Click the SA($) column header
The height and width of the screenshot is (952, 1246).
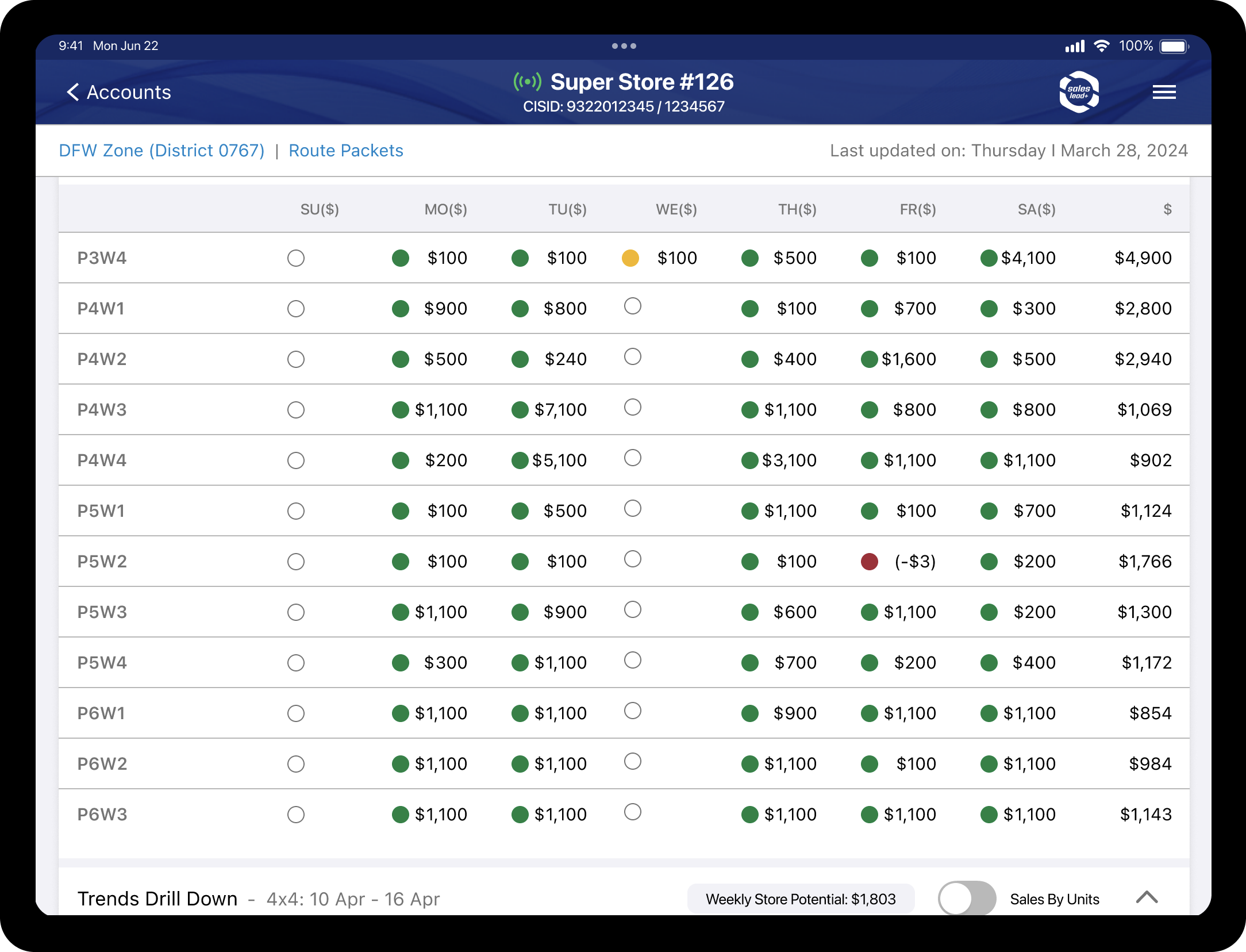pyautogui.click(x=1036, y=209)
